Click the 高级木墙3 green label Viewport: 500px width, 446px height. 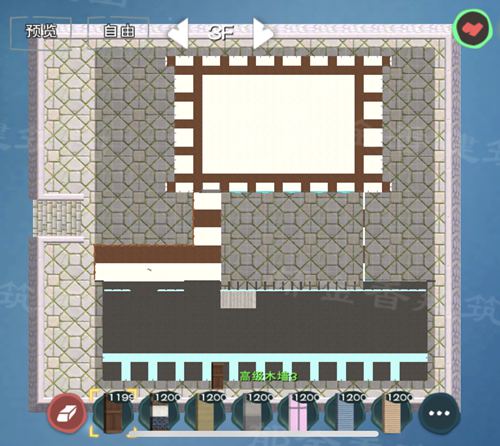tap(268, 376)
